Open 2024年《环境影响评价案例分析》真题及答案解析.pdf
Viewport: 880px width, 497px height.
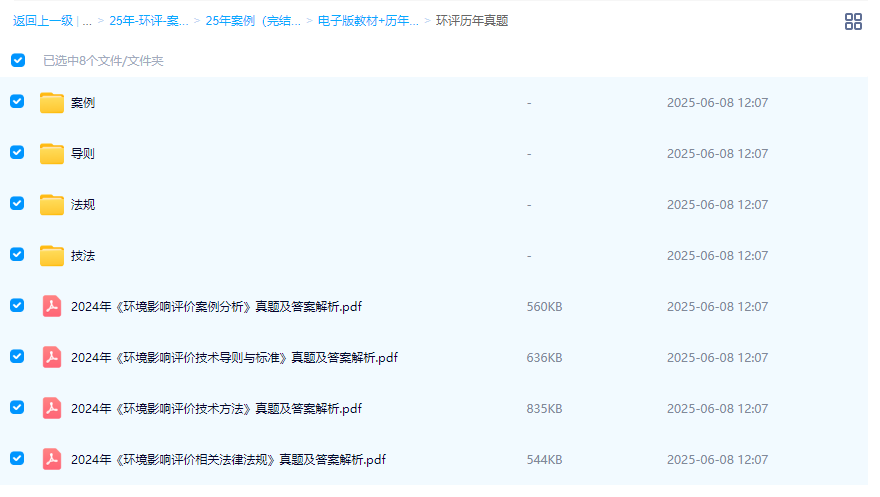[x=217, y=307]
